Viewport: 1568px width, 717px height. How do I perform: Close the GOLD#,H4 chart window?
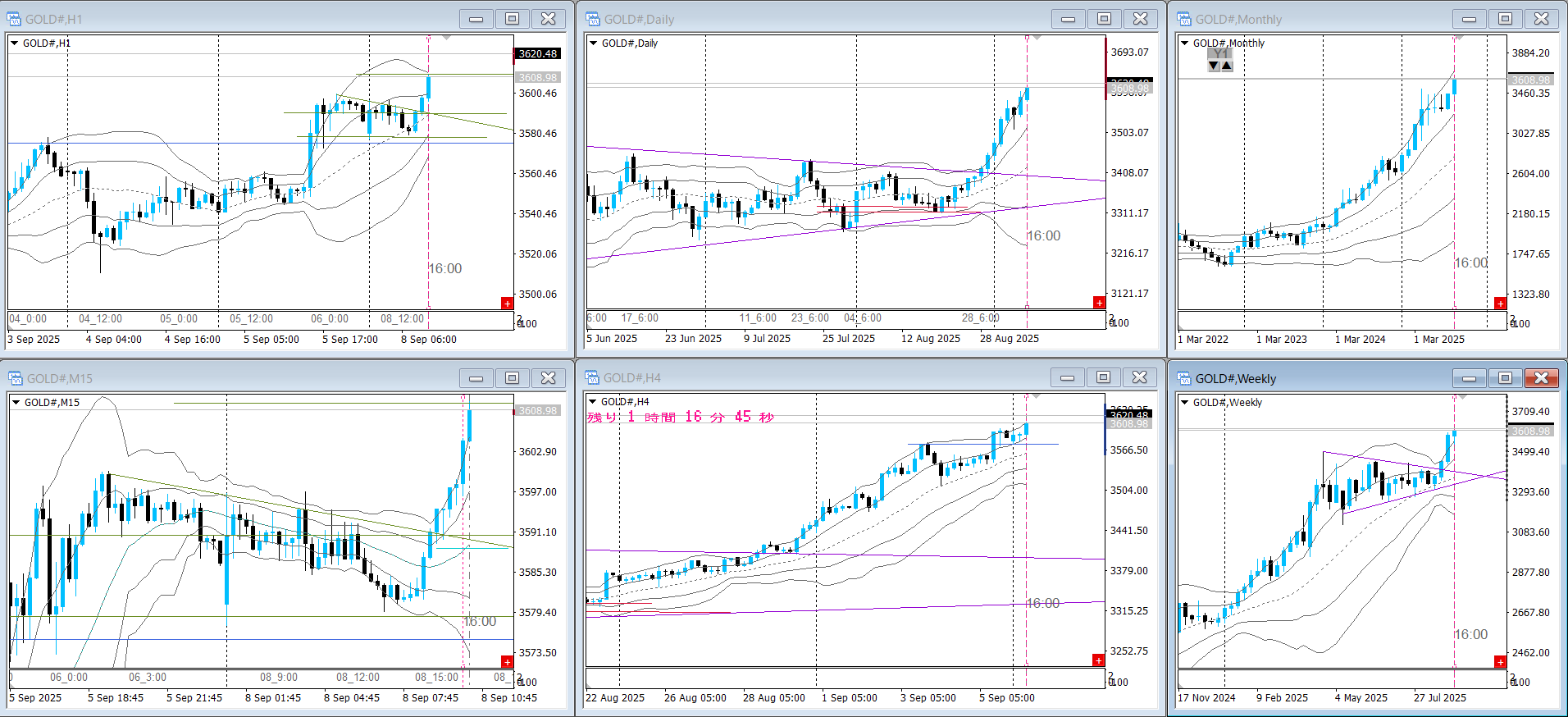point(1140,377)
